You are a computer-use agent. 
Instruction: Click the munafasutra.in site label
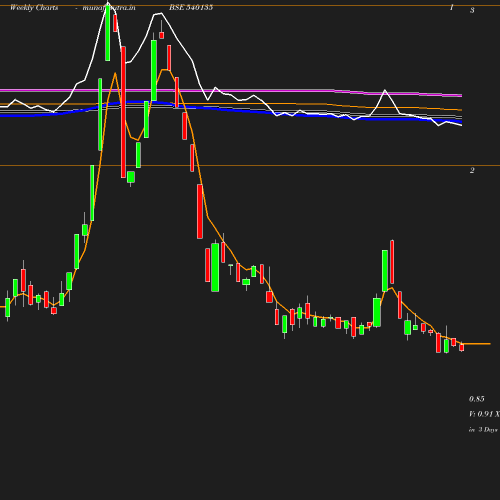(109, 8)
